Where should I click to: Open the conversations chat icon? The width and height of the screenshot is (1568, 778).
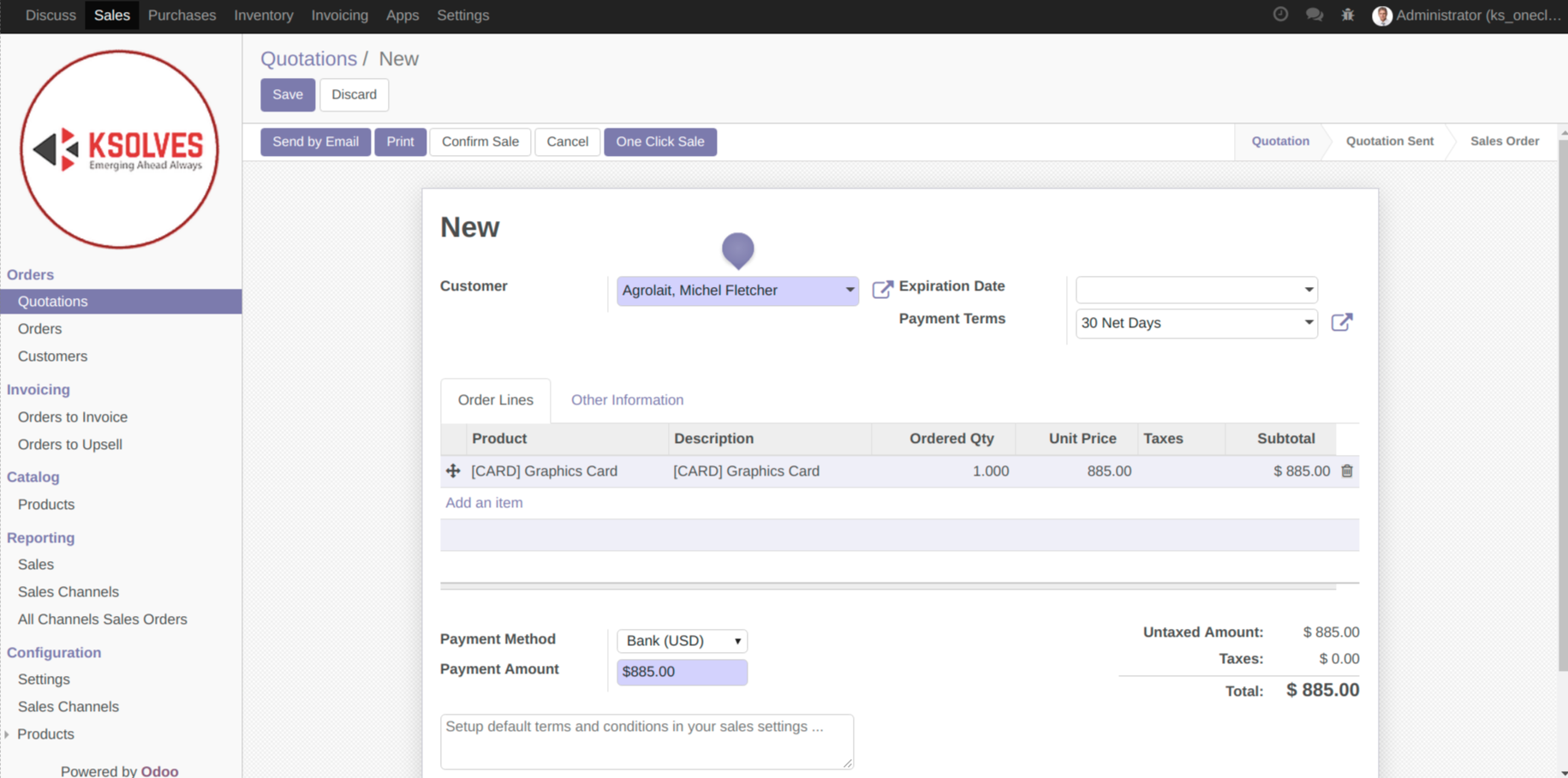click(x=1314, y=15)
